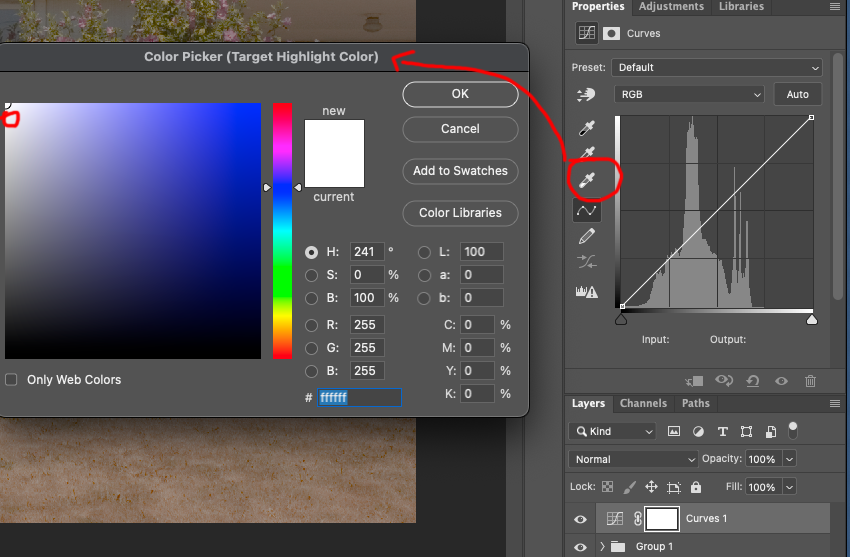This screenshot has width=850, height=557.
Task: Open the Adjustments panel tab
Action: [x=671, y=7]
